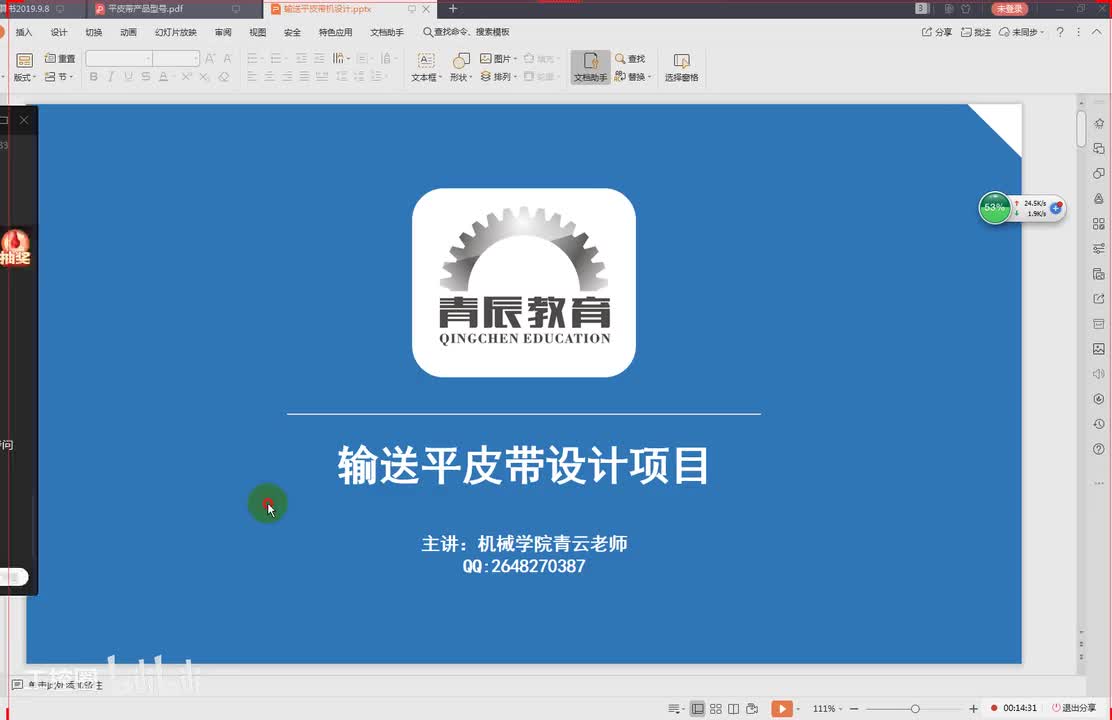Screen dimensions: 1112x720
Task: Click the 查找命令 search box
Action: pos(467,32)
